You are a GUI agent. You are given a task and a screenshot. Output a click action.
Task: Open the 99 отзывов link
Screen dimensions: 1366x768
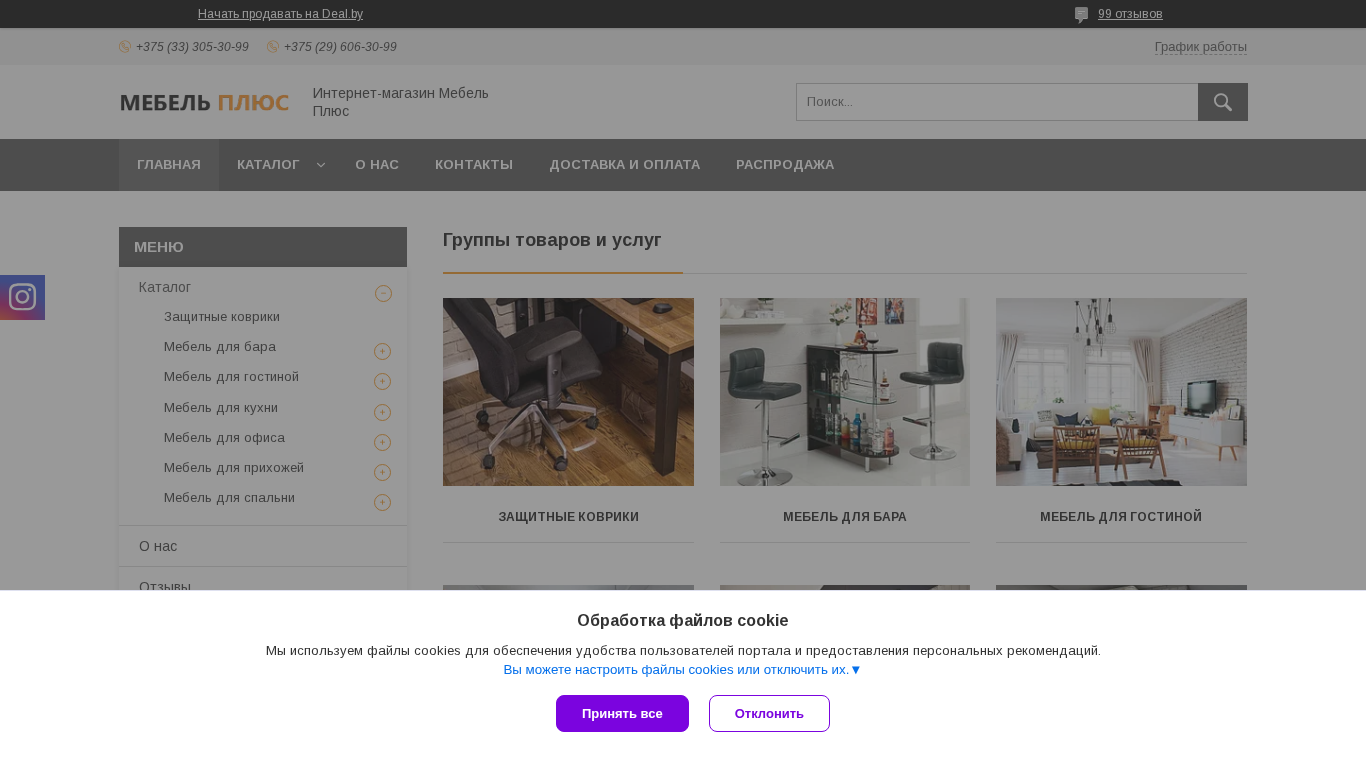click(x=1130, y=14)
